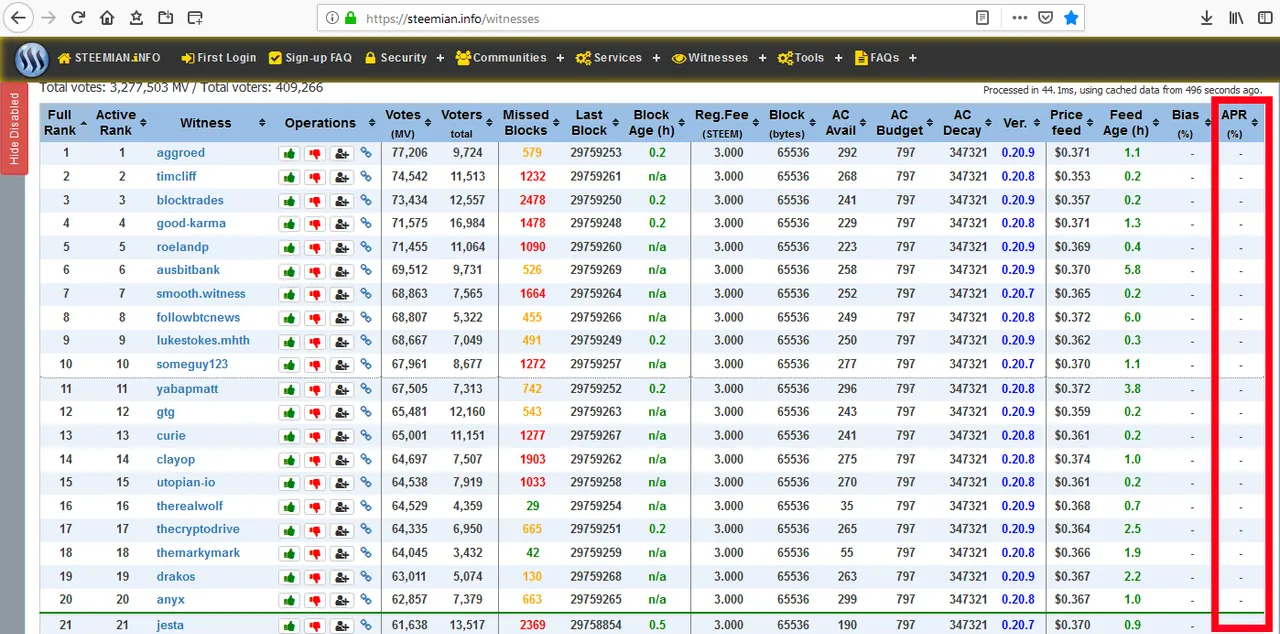
Task: Open STEEMIAN.INFO home menu item
Action: click(x=109, y=58)
